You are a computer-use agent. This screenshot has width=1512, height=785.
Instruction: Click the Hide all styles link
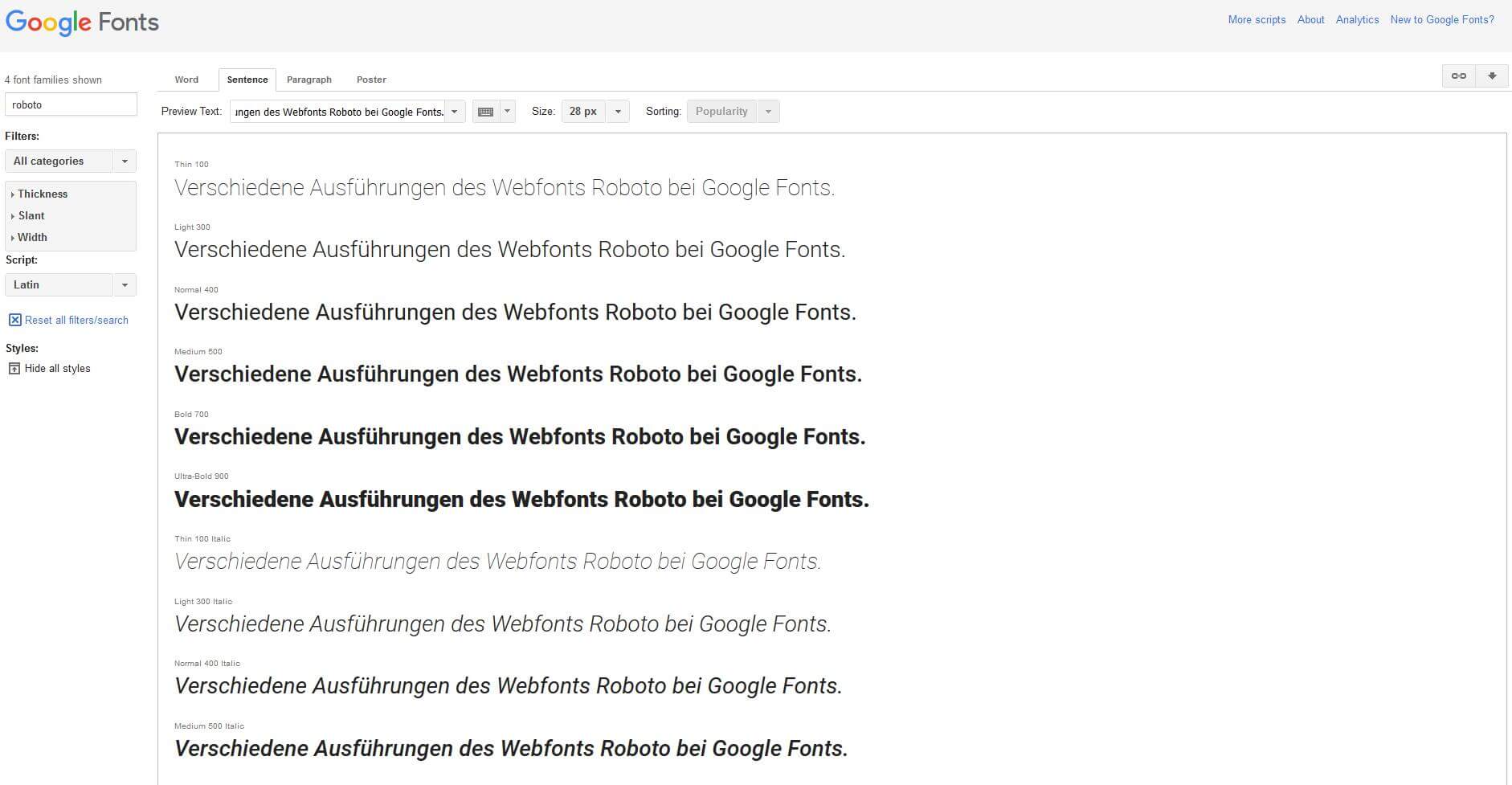(58, 368)
